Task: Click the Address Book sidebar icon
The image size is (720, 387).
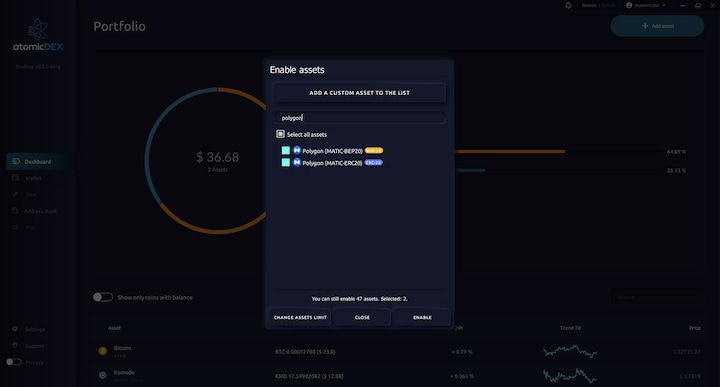Action: [x=15, y=211]
